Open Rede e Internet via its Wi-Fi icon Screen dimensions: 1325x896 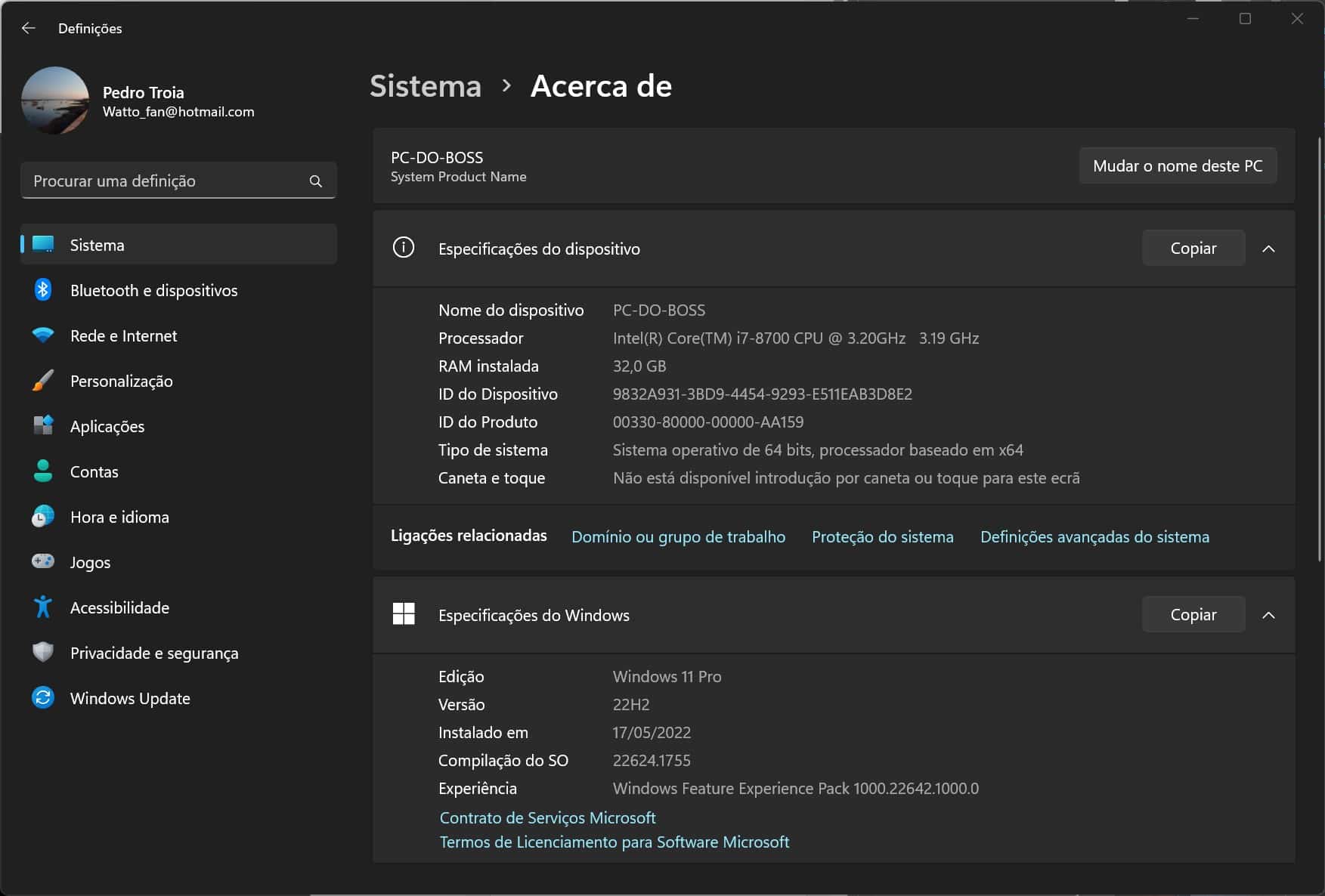[x=43, y=335]
